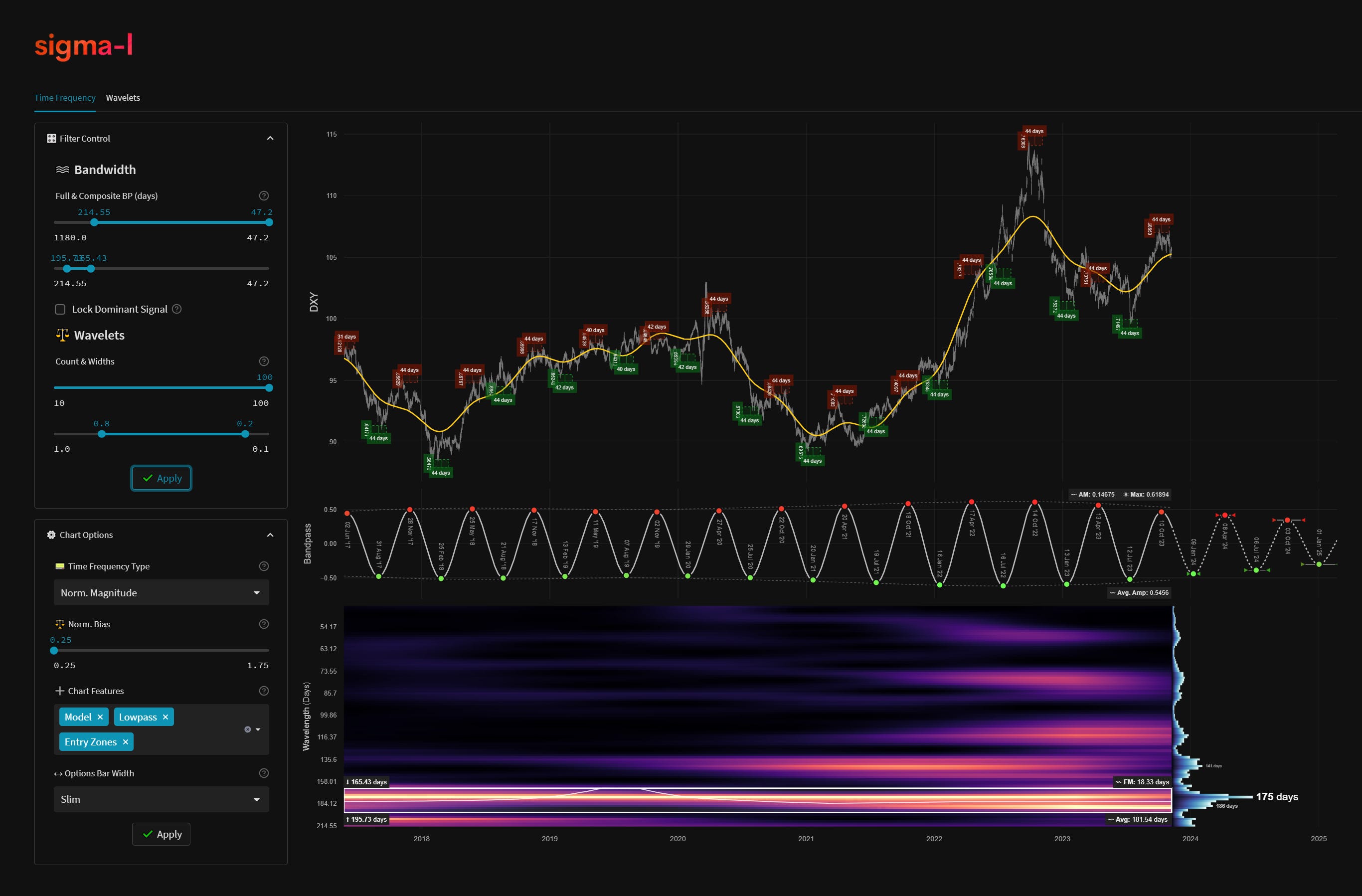The image size is (1362, 896).
Task: Click the sigma-l logo
Action: (84, 46)
